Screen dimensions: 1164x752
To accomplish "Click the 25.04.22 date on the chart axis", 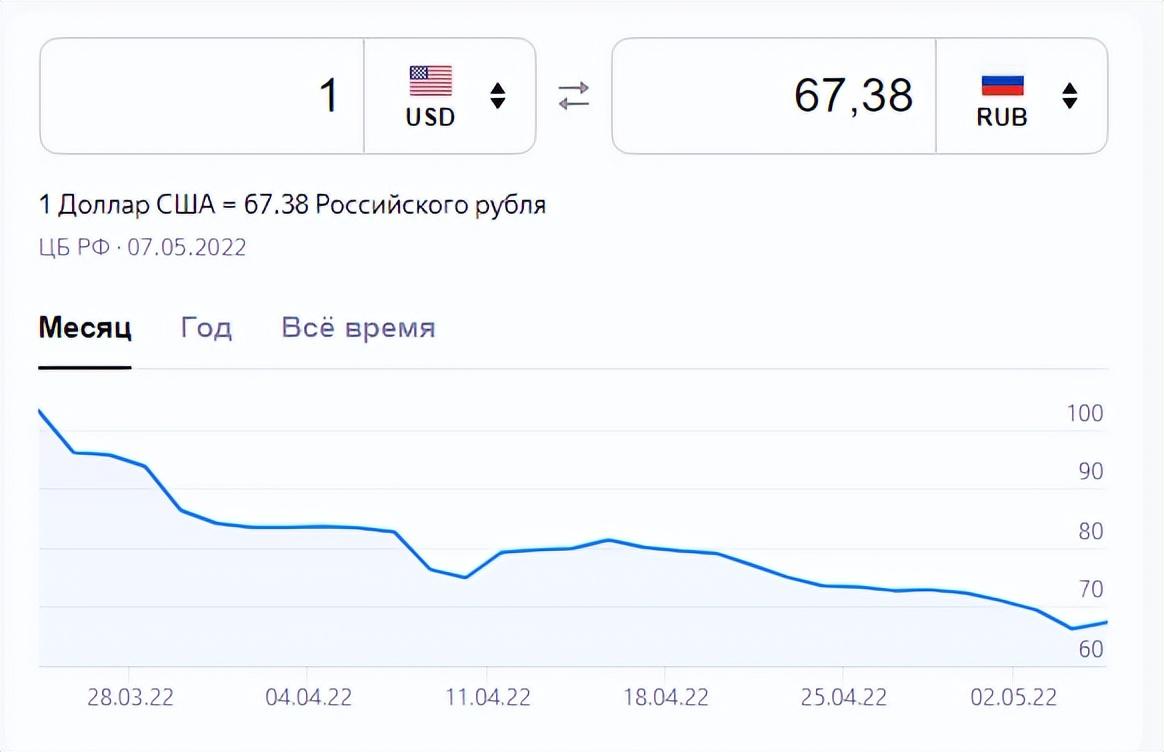I will tap(842, 697).
